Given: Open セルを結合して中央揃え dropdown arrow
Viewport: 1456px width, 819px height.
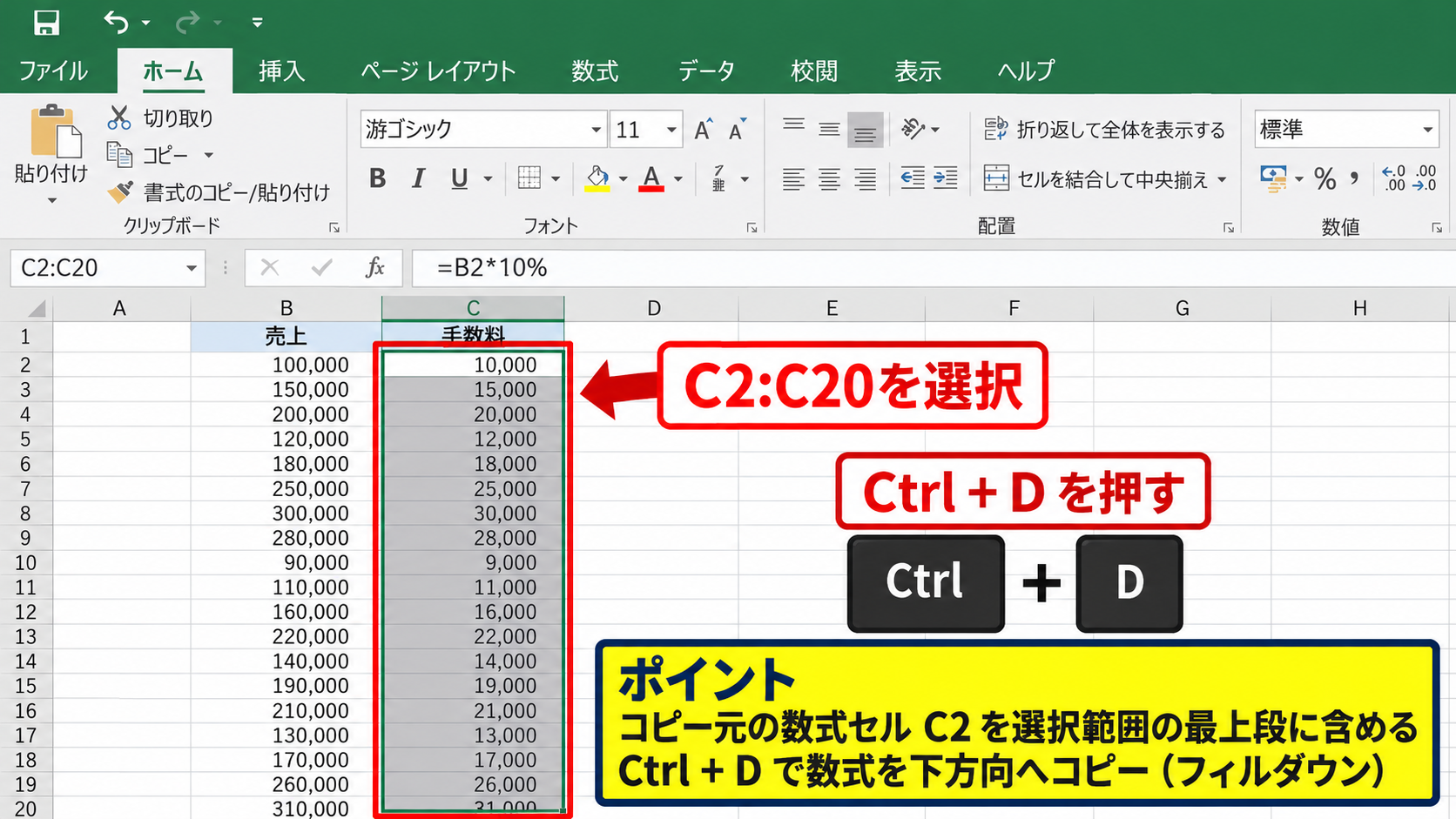Looking at the screenshot, I should [1222, 179].
